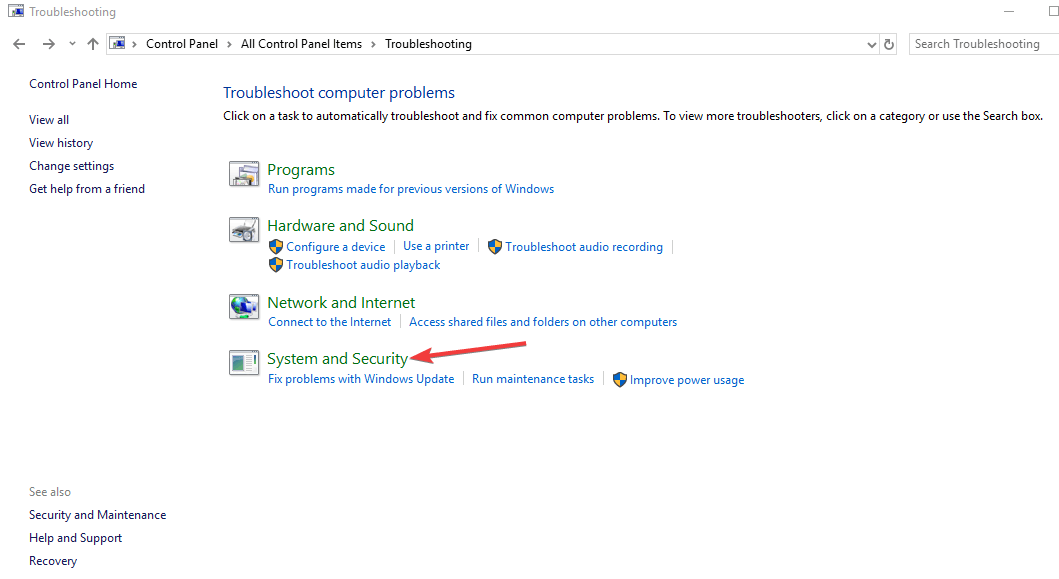Open Control Panel breadcrumb
1059x579 pixels.
tap(182, 44)
